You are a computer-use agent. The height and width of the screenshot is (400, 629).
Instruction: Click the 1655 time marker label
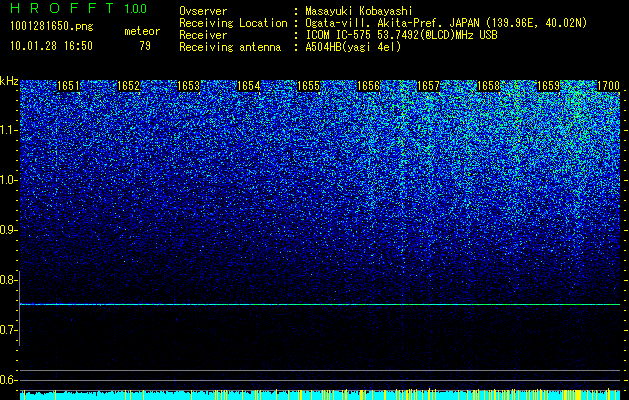click(x=308, y=86)
